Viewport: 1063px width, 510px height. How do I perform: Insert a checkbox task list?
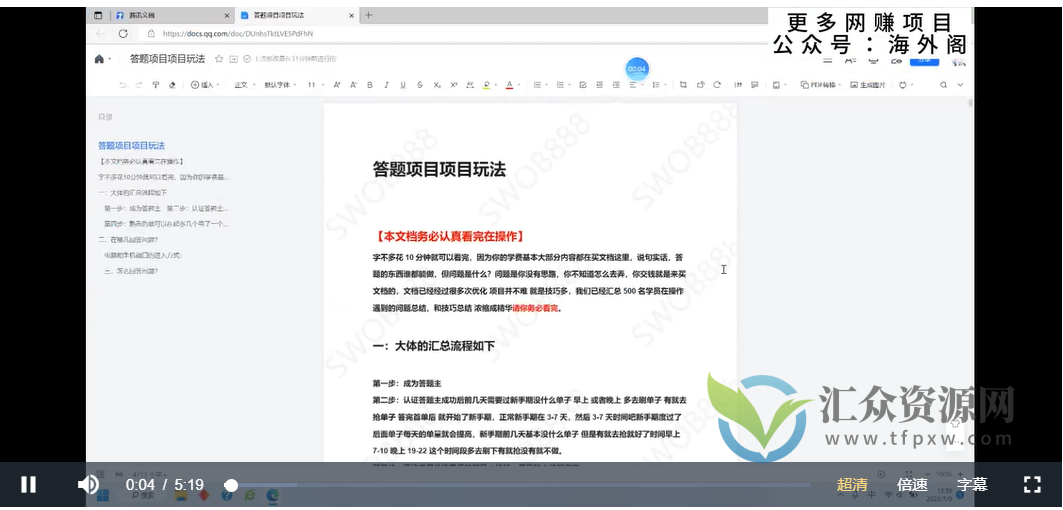click(x=583, y=85)
